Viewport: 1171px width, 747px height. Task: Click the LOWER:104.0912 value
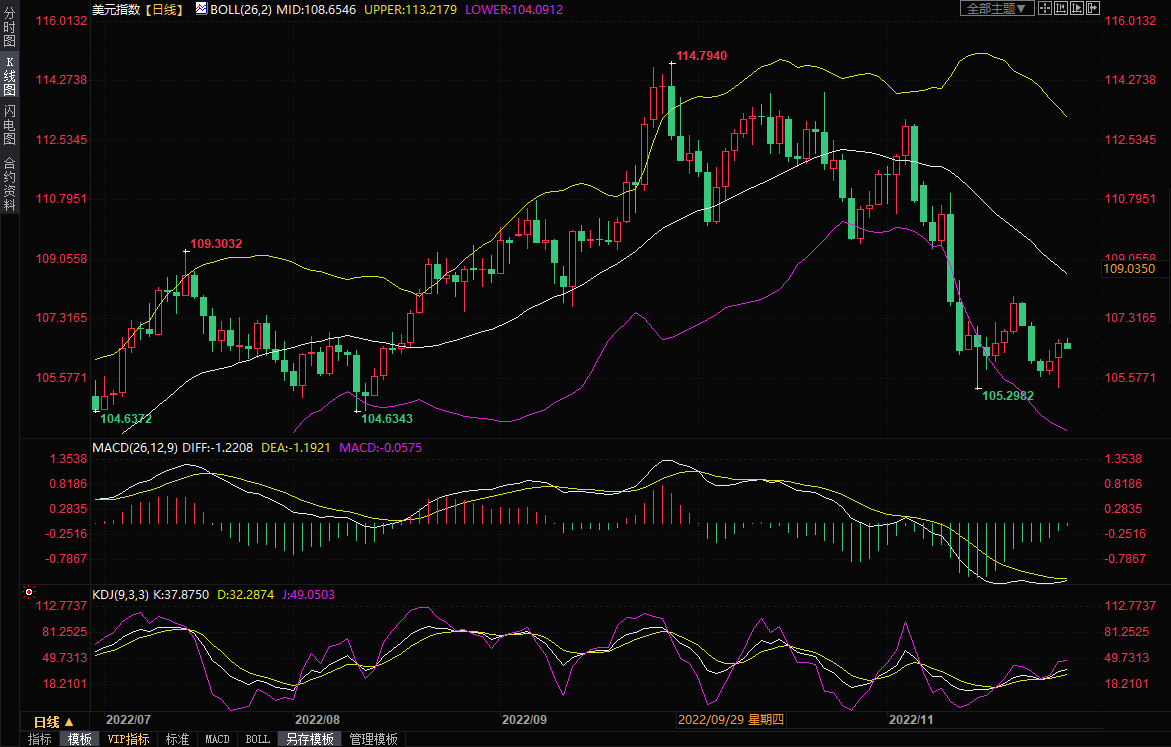point(514,10)
